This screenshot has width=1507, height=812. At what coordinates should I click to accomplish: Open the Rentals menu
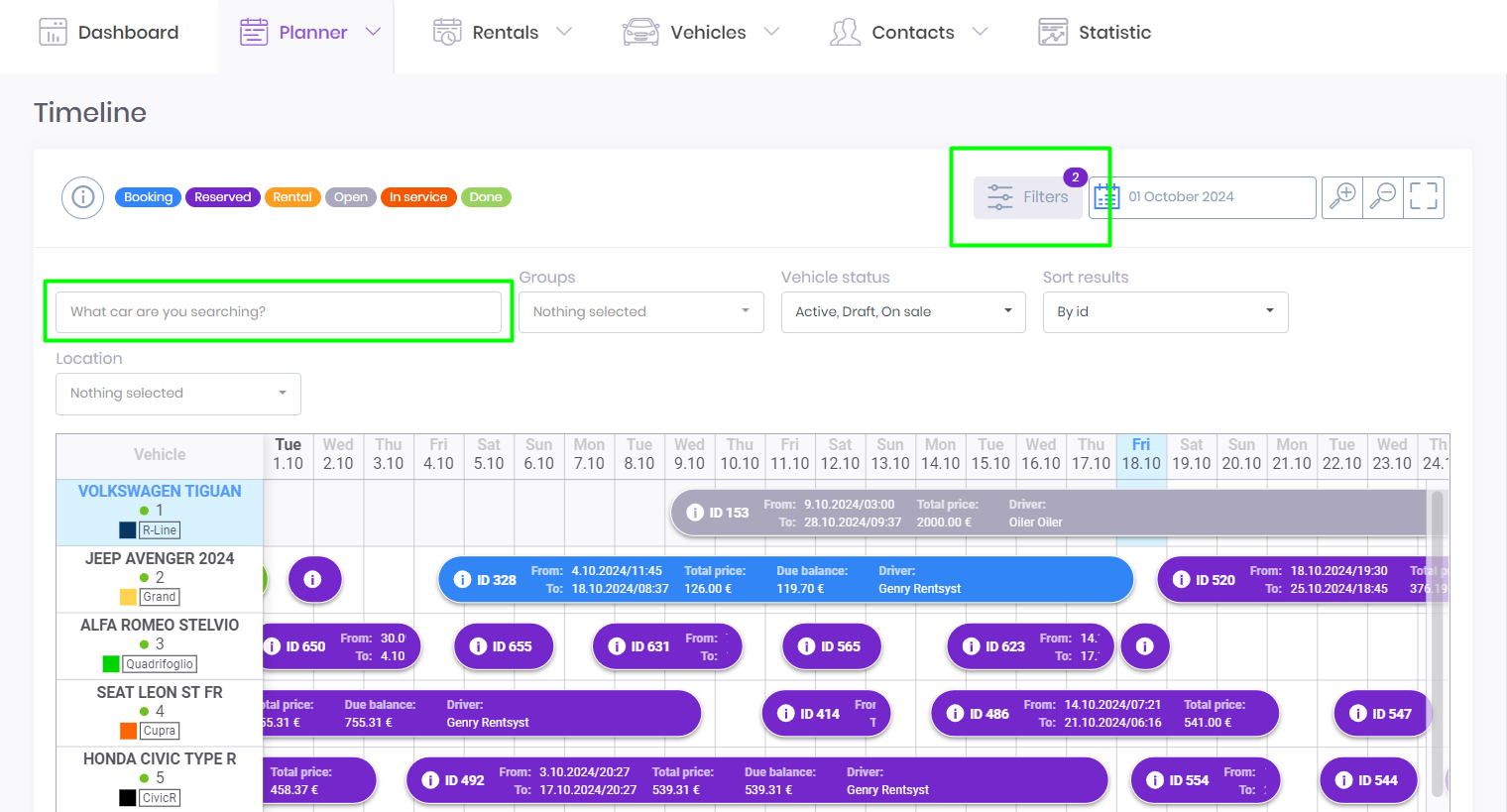[504, 33]
